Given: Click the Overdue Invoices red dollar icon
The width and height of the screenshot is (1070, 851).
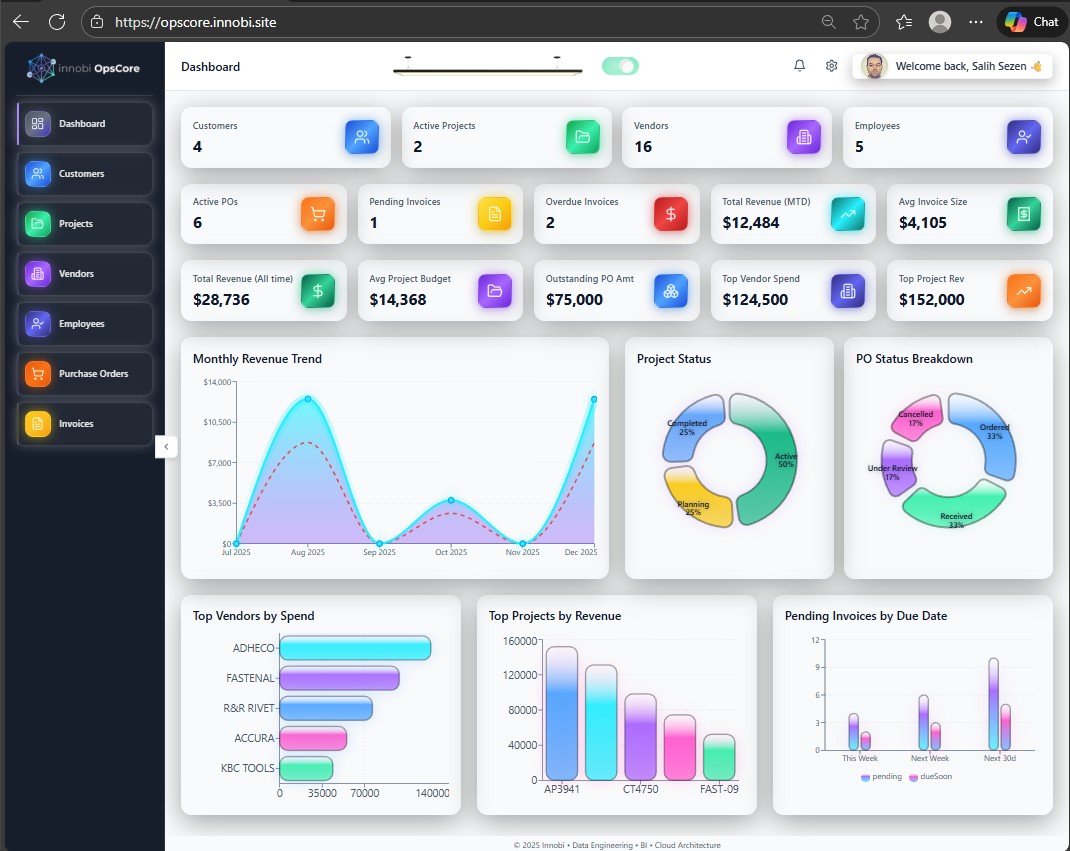Looking at the screenshot, I should click(x=670, y=213).
